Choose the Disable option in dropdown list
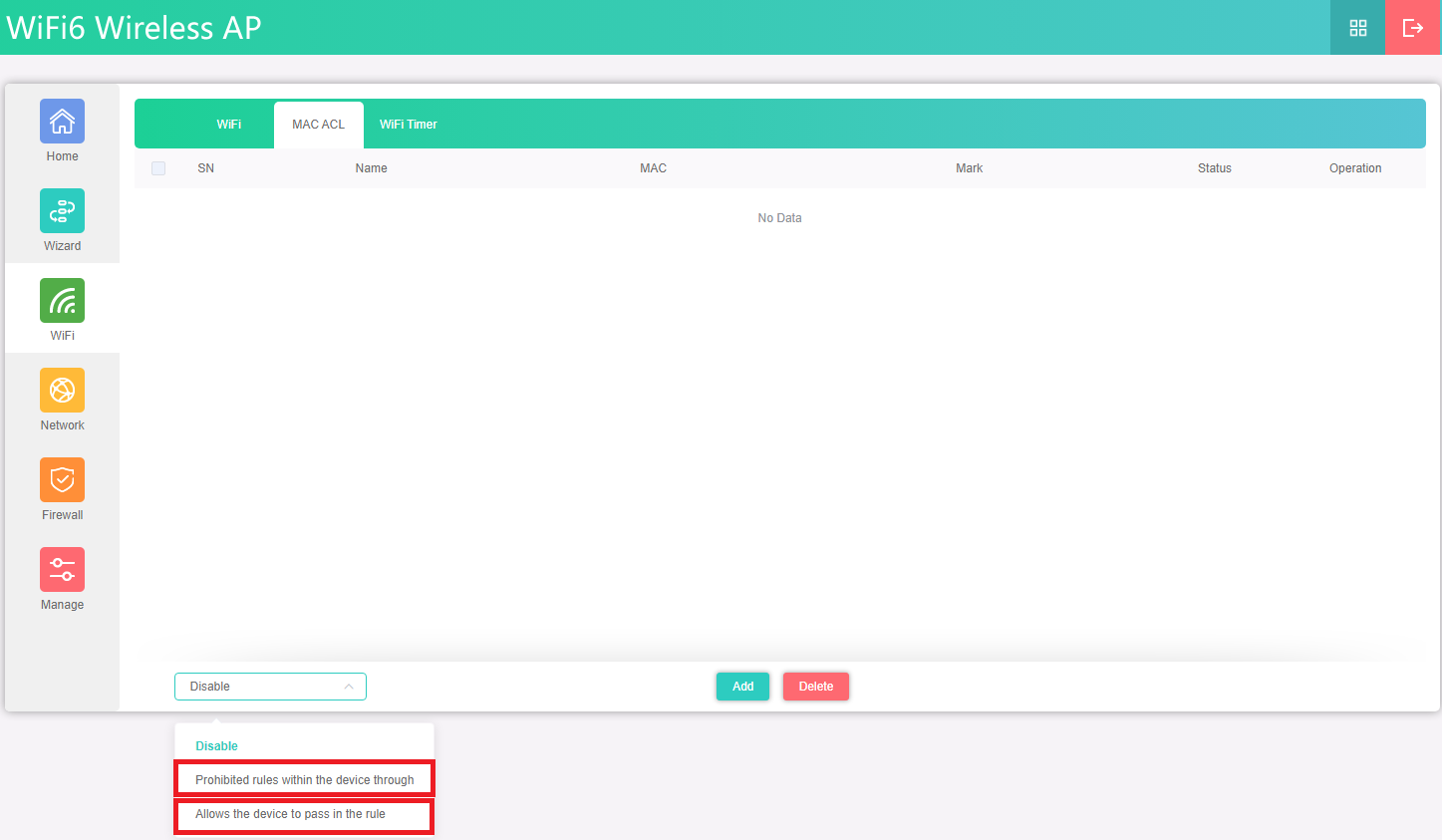 [217, 746]
